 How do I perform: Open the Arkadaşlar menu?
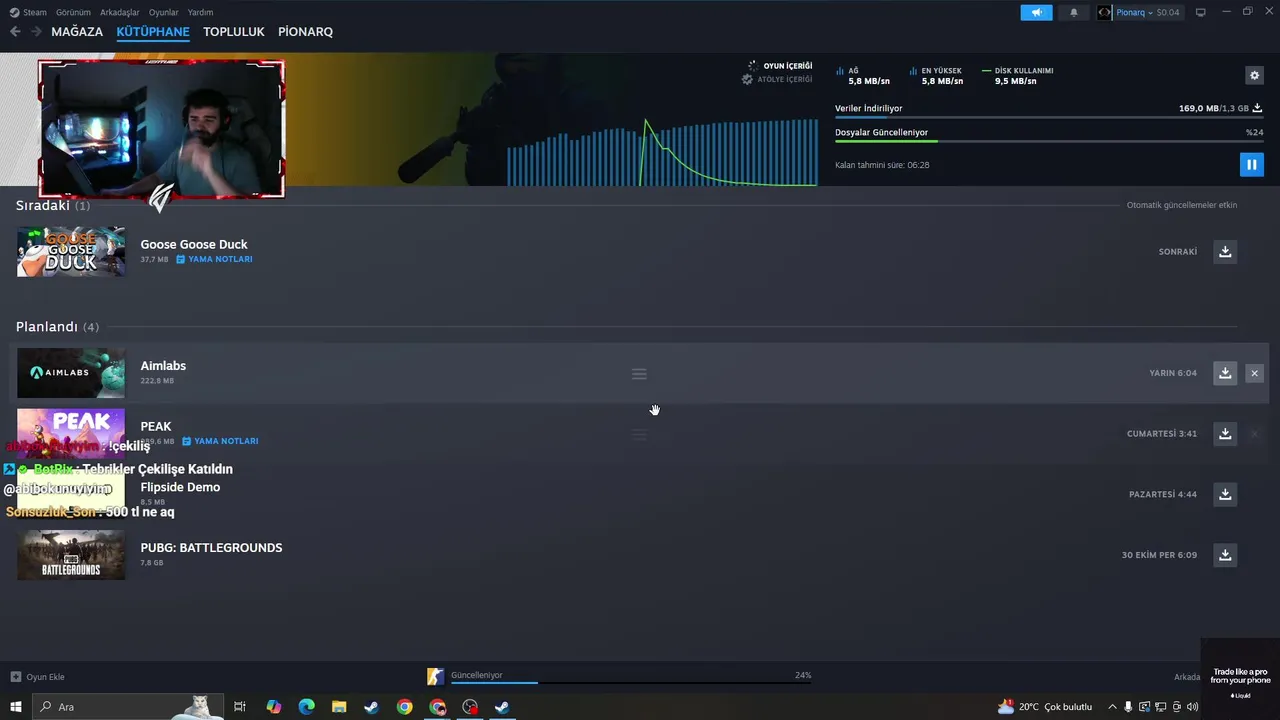120,12
